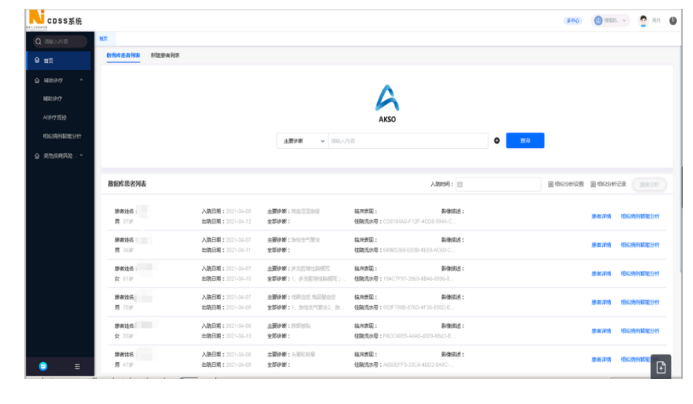Open the AI诊疗 sub-menu item

(54, 118)
